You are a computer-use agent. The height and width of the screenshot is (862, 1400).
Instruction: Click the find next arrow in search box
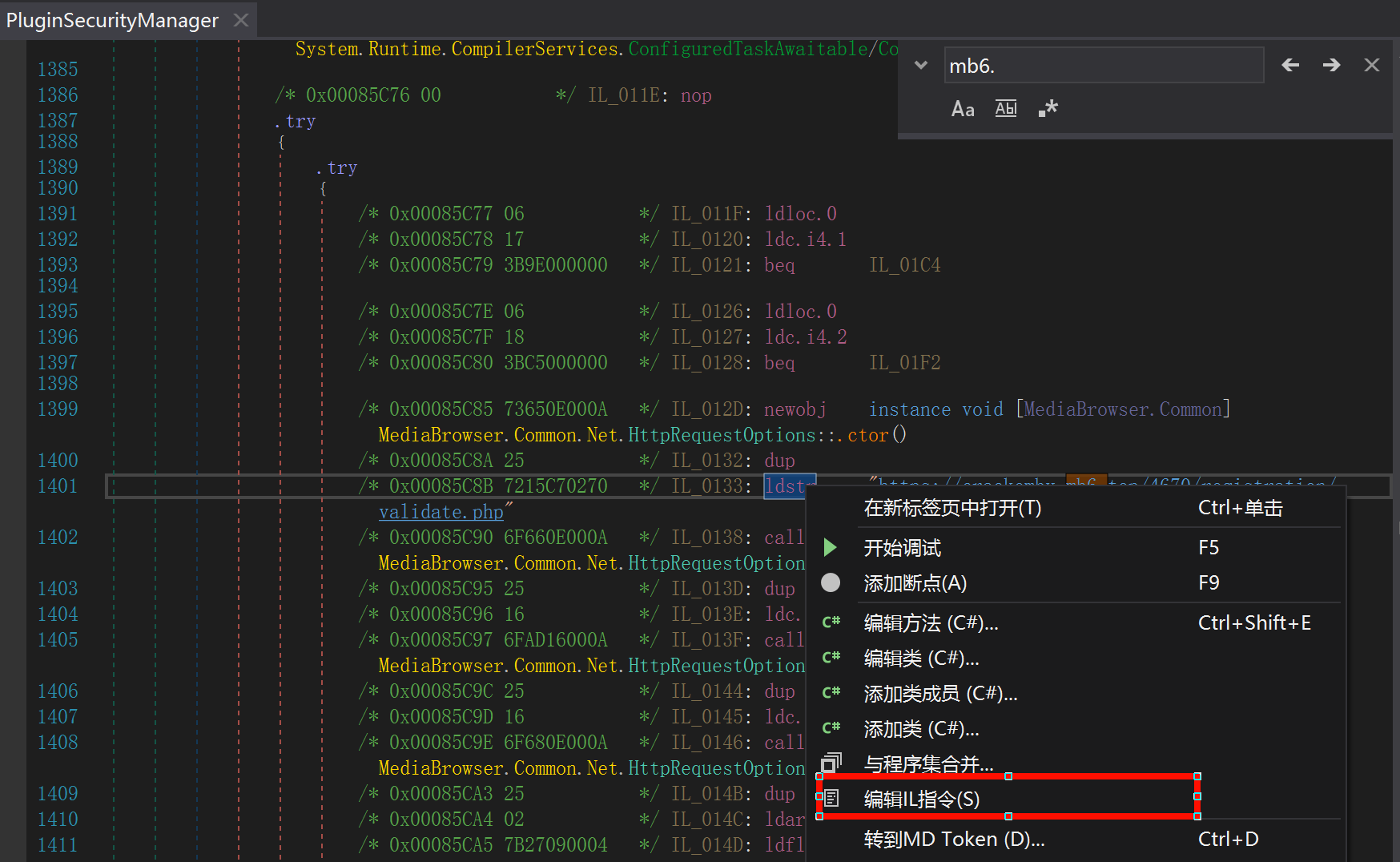pos(1331,66)
